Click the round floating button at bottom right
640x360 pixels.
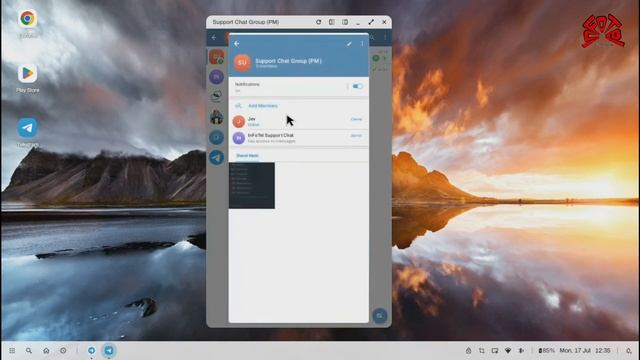click(380, 316)
